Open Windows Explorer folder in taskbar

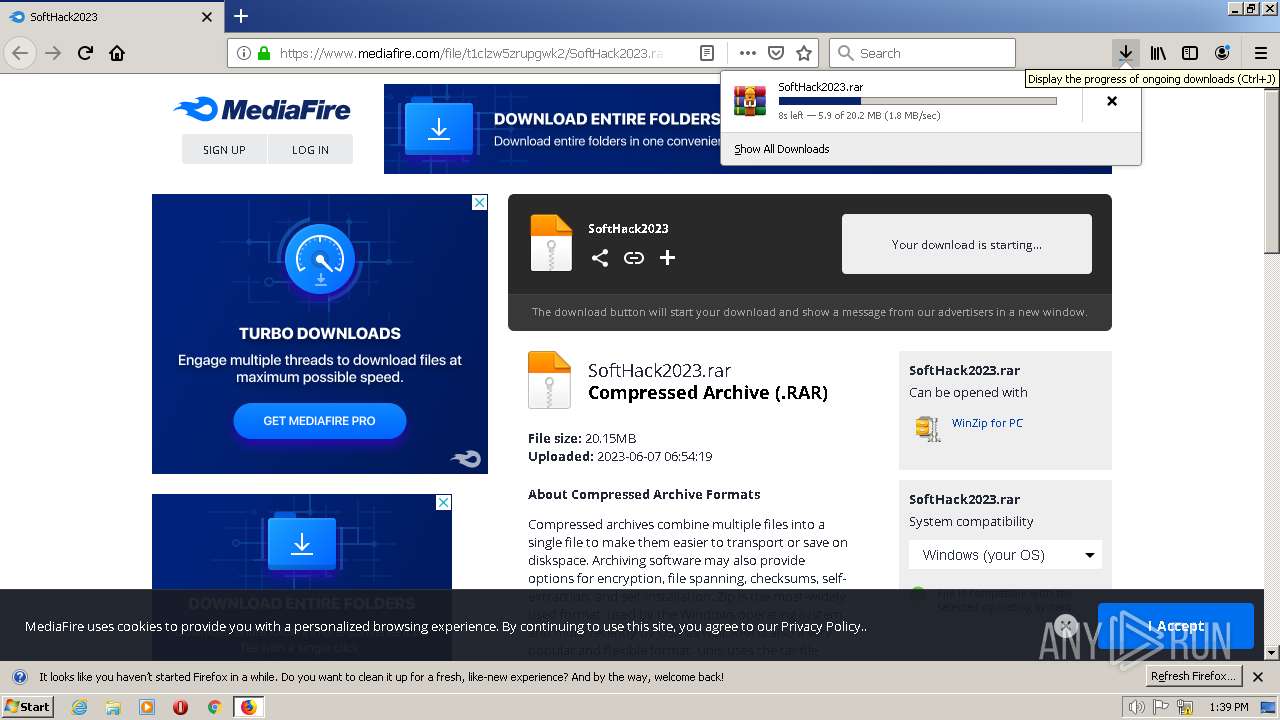click(x=113, y=707)
